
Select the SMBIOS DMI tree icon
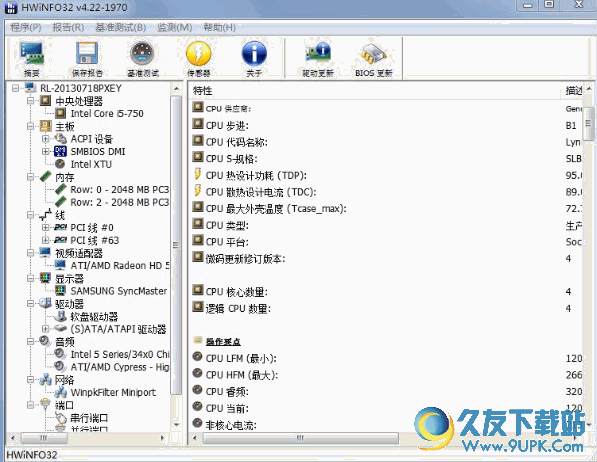click(x=61, y=151)
